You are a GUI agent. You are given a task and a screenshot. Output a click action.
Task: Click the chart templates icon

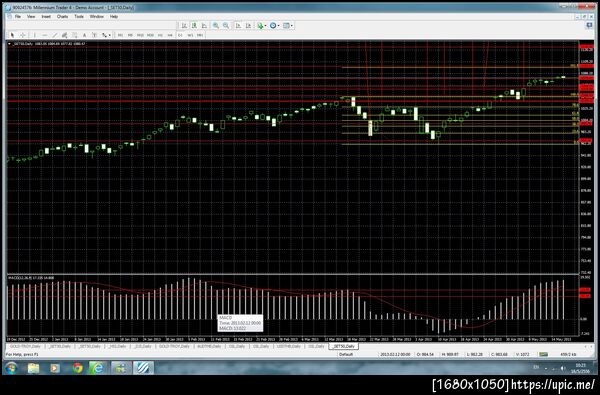(286, 26)
